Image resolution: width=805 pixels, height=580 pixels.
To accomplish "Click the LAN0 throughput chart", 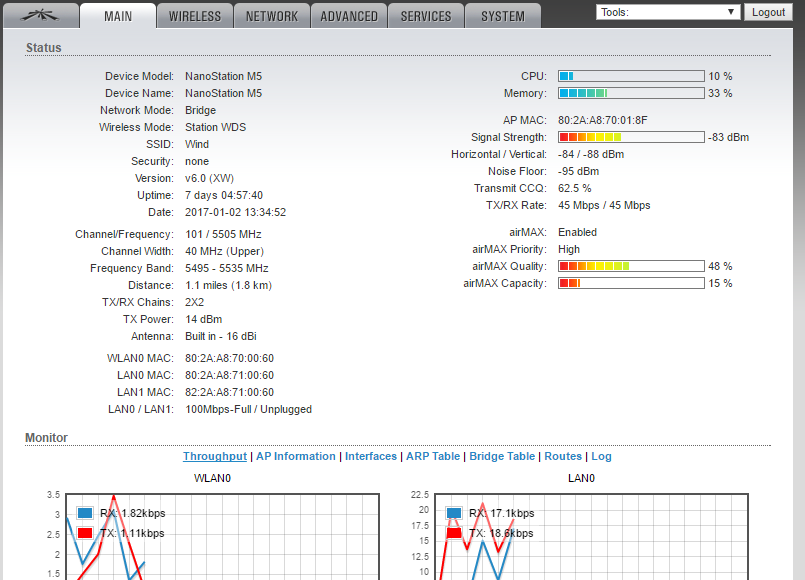I will (591, 537).
